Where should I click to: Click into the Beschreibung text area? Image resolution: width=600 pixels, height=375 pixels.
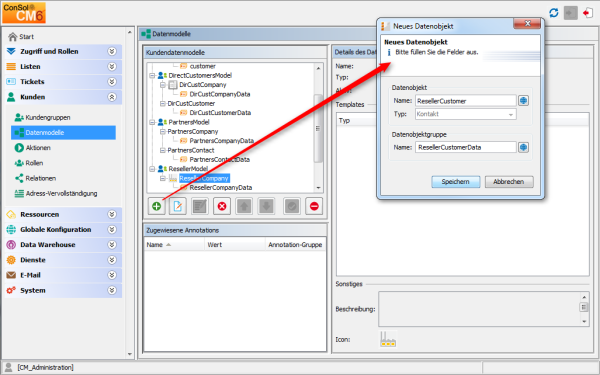click(x=479, y=309)
